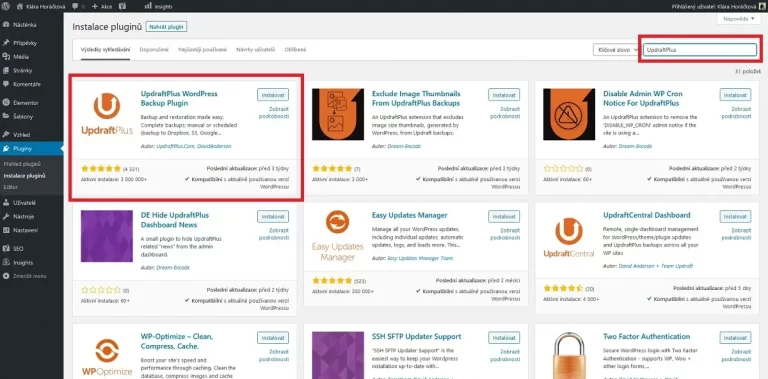The height and width of the screenshot is (379, 768).
Task: Open the Nastavení settings icon
Action: coord(6,230)
